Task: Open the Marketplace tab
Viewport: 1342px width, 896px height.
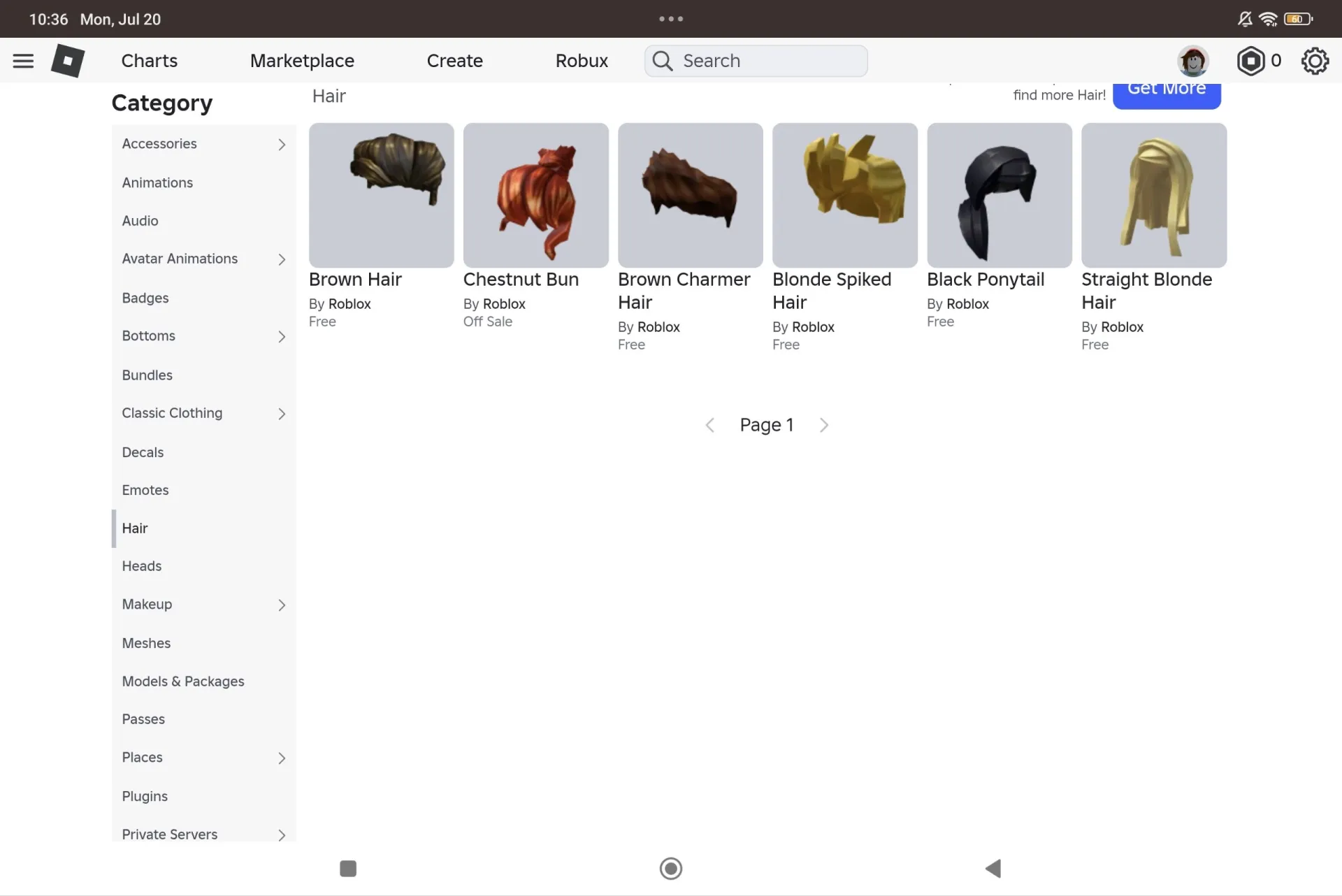Action: [302, 61]
